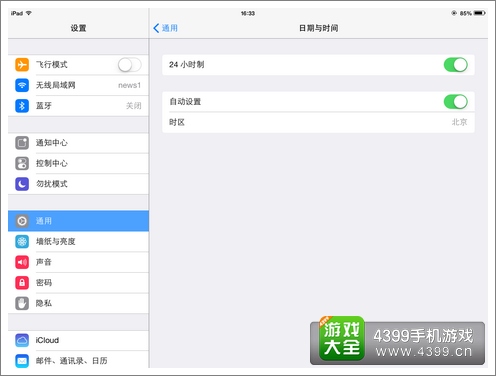This screenshot has height=376, width=496.
Task: Open 声音 settings
Action: (78, 262)
